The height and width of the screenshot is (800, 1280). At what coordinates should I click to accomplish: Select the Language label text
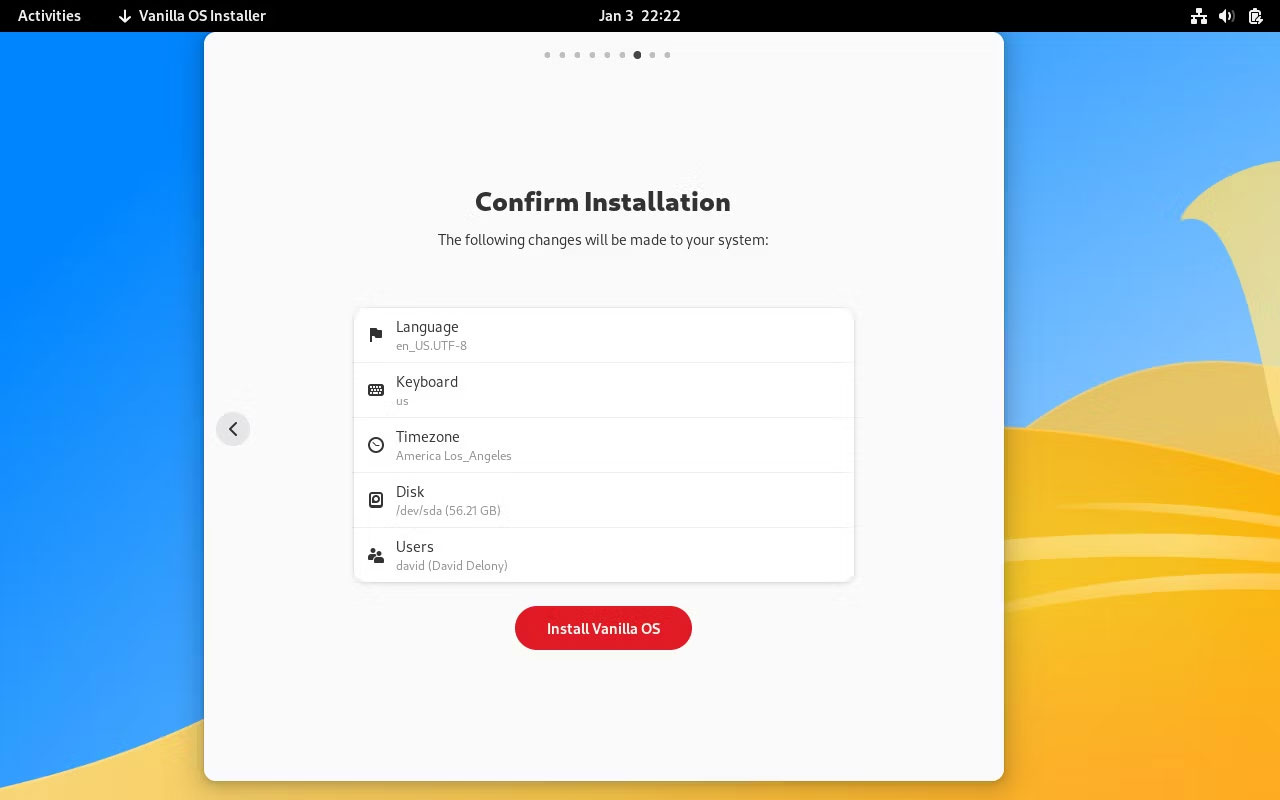tap(427, 327)
